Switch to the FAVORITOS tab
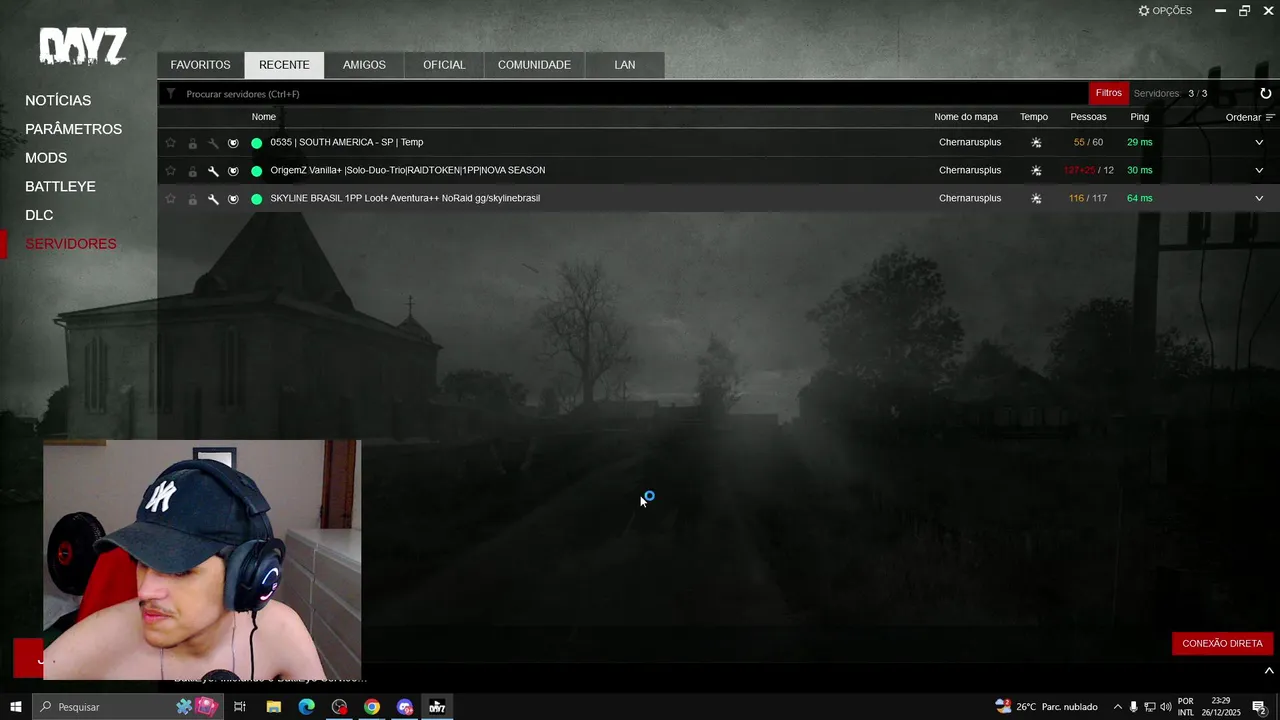1280x720 pixels. (x=200, y=65)
